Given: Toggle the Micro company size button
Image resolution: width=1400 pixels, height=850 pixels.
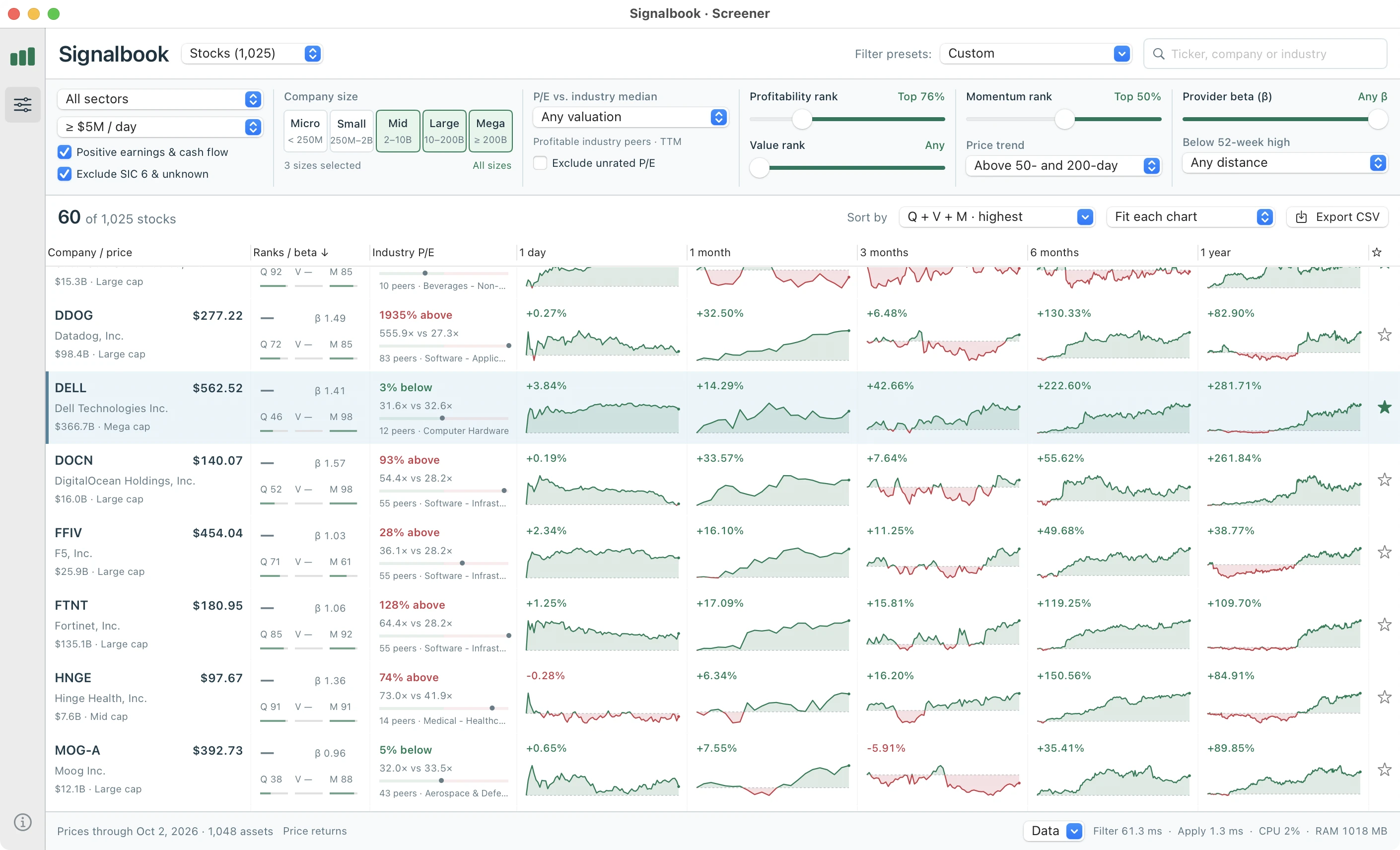Looking at the screenshot, I should coord(305,131).
